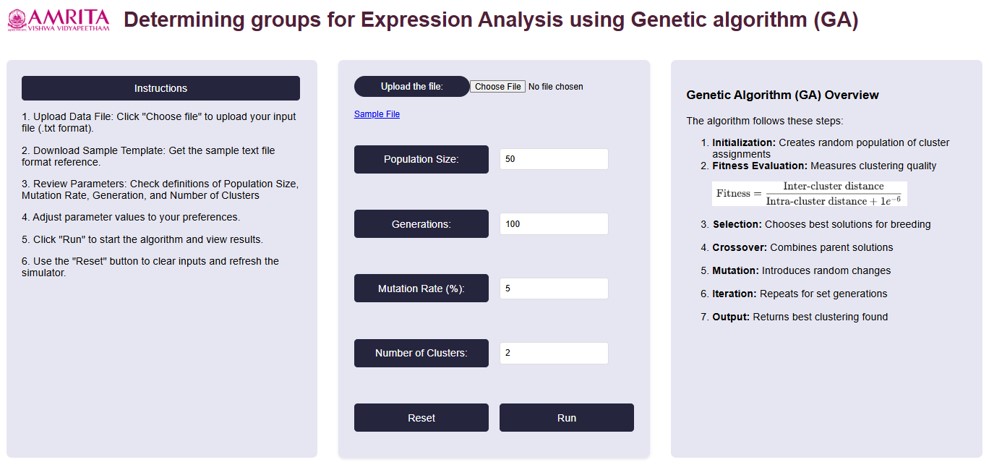Click the Choose File button

click(x=498, y=87)
